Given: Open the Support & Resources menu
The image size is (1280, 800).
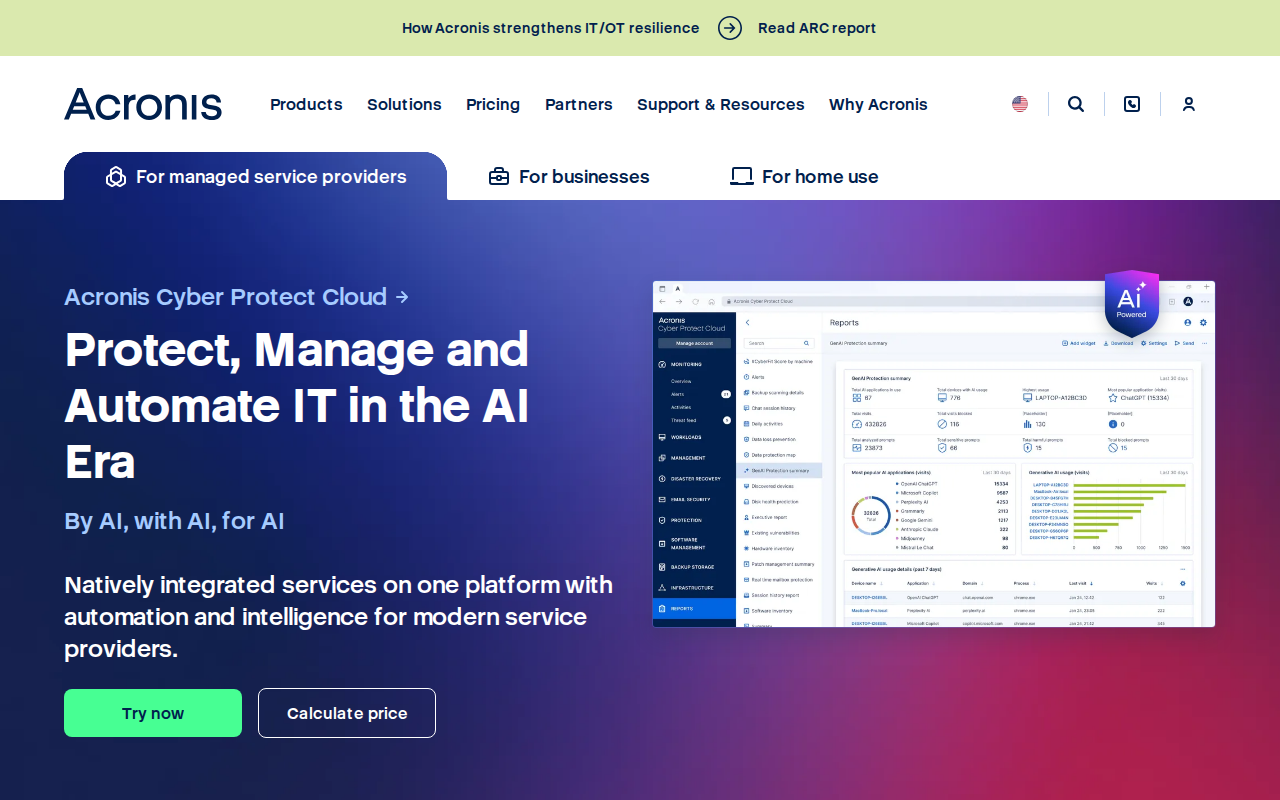Looking at the screenshot, I should tap(721, 104).
